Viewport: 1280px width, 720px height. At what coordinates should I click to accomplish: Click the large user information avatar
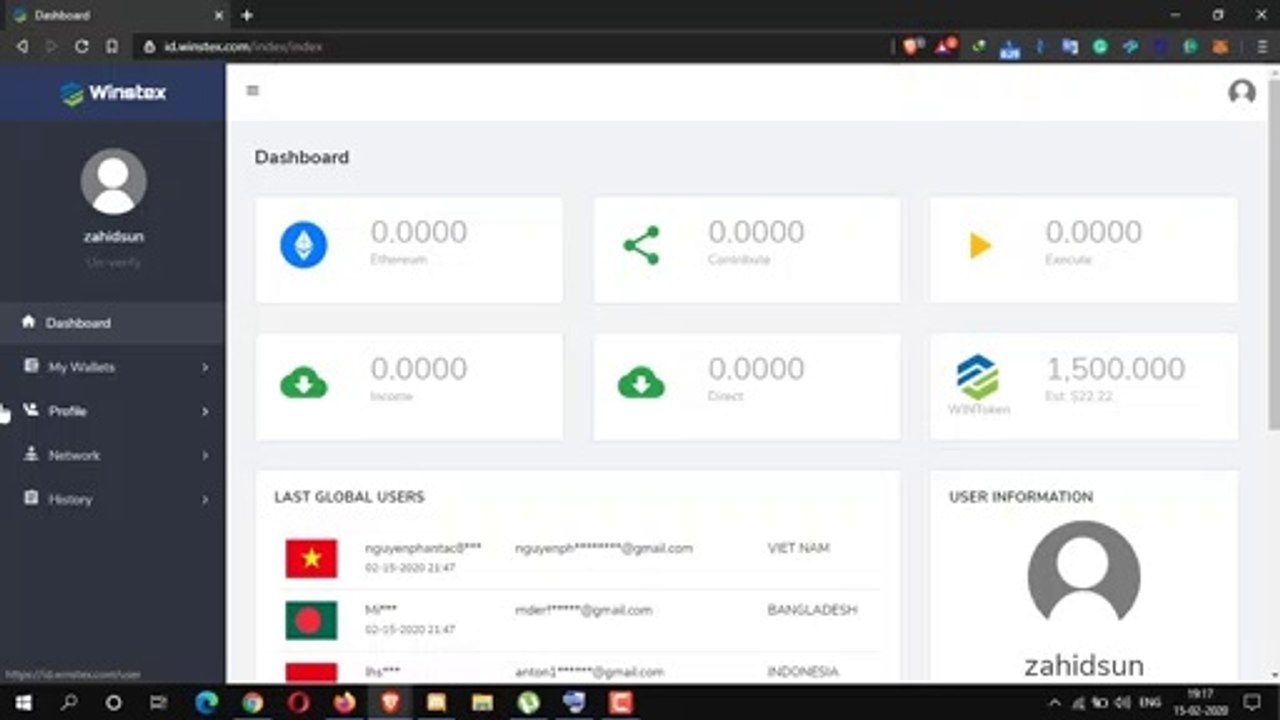pos(1084,576)
